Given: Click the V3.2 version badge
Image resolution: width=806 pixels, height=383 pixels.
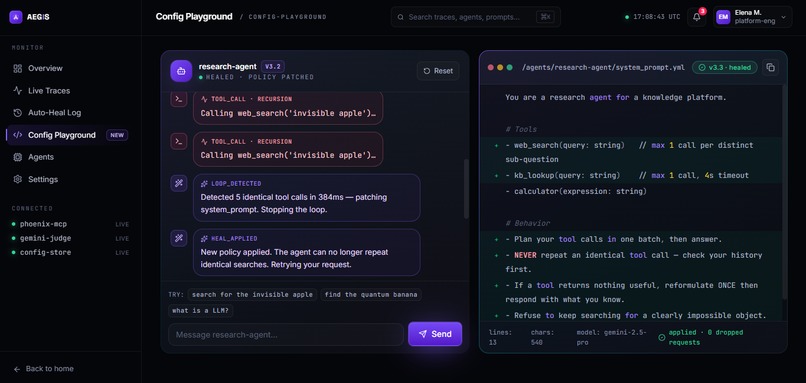Looking at the screenshot, I should (x=272, y=66).
